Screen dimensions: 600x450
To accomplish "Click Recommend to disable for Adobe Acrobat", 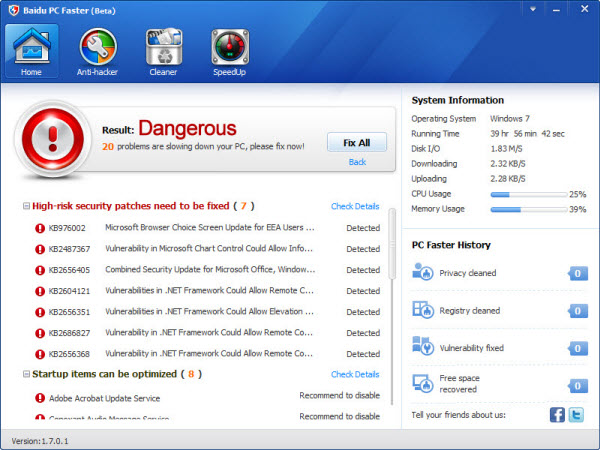I will 339,395.
